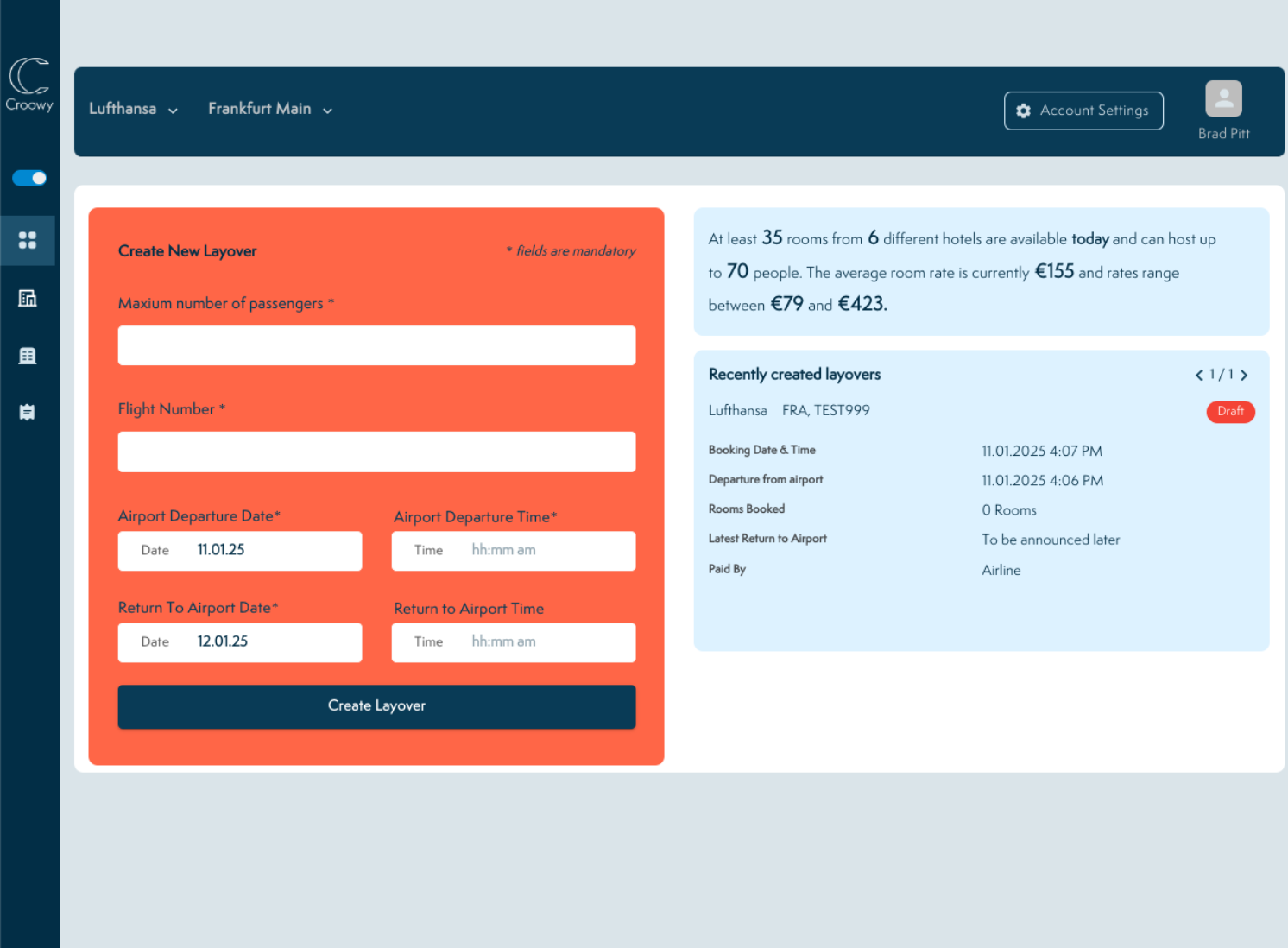1288x948 pixels.
Task: Select the Draft status badge on the layover
Action: point(1231,412)
